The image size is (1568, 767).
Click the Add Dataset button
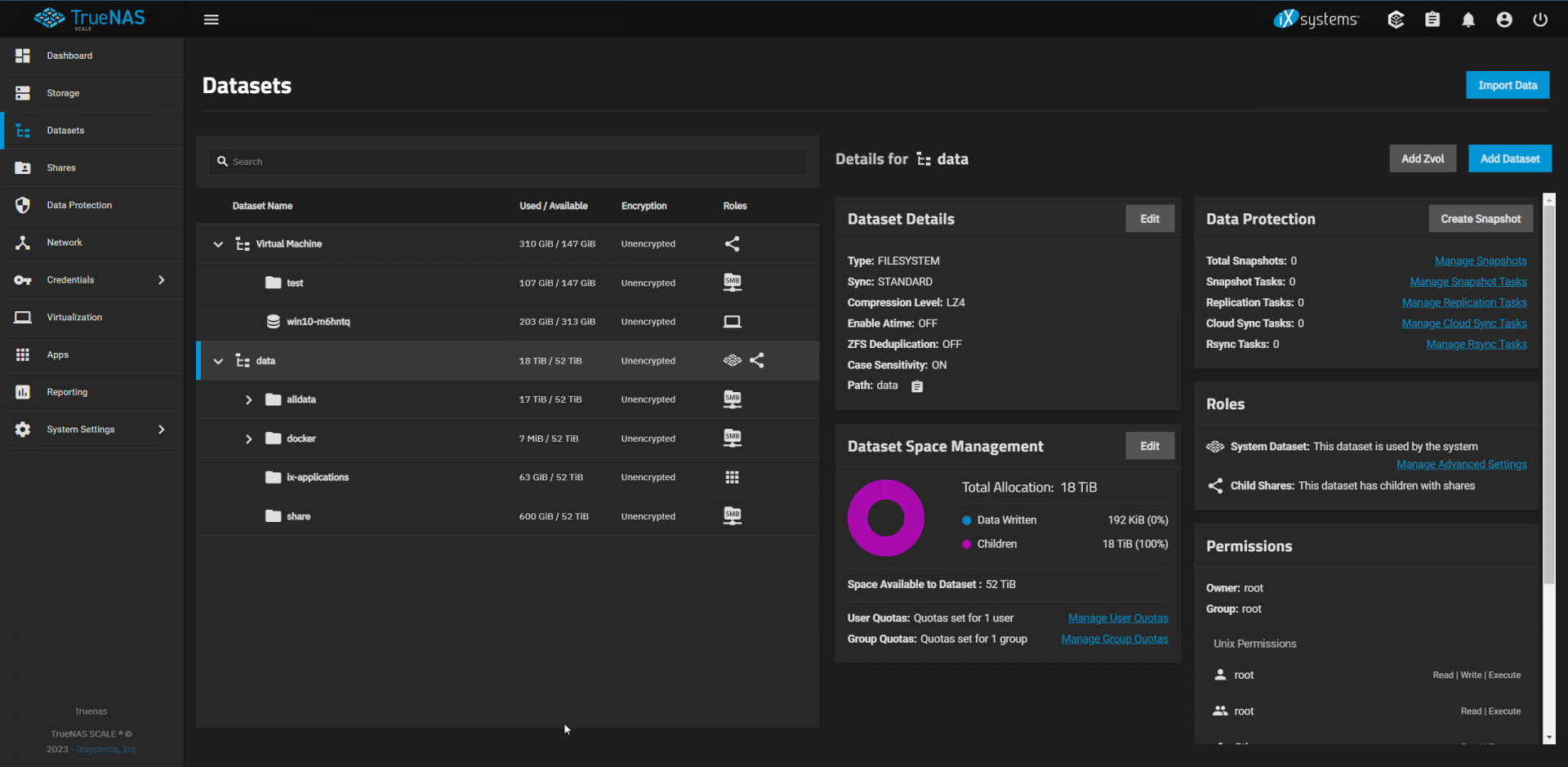pyautogui.click(x=1510, y=158)
